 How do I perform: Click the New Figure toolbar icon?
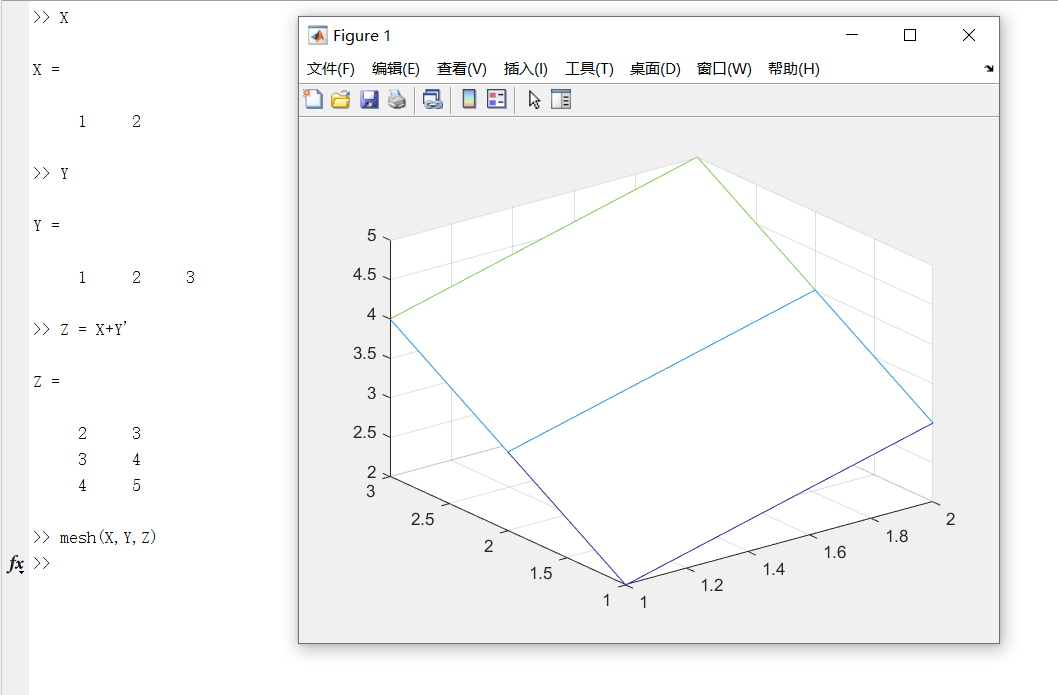[313, 99]
